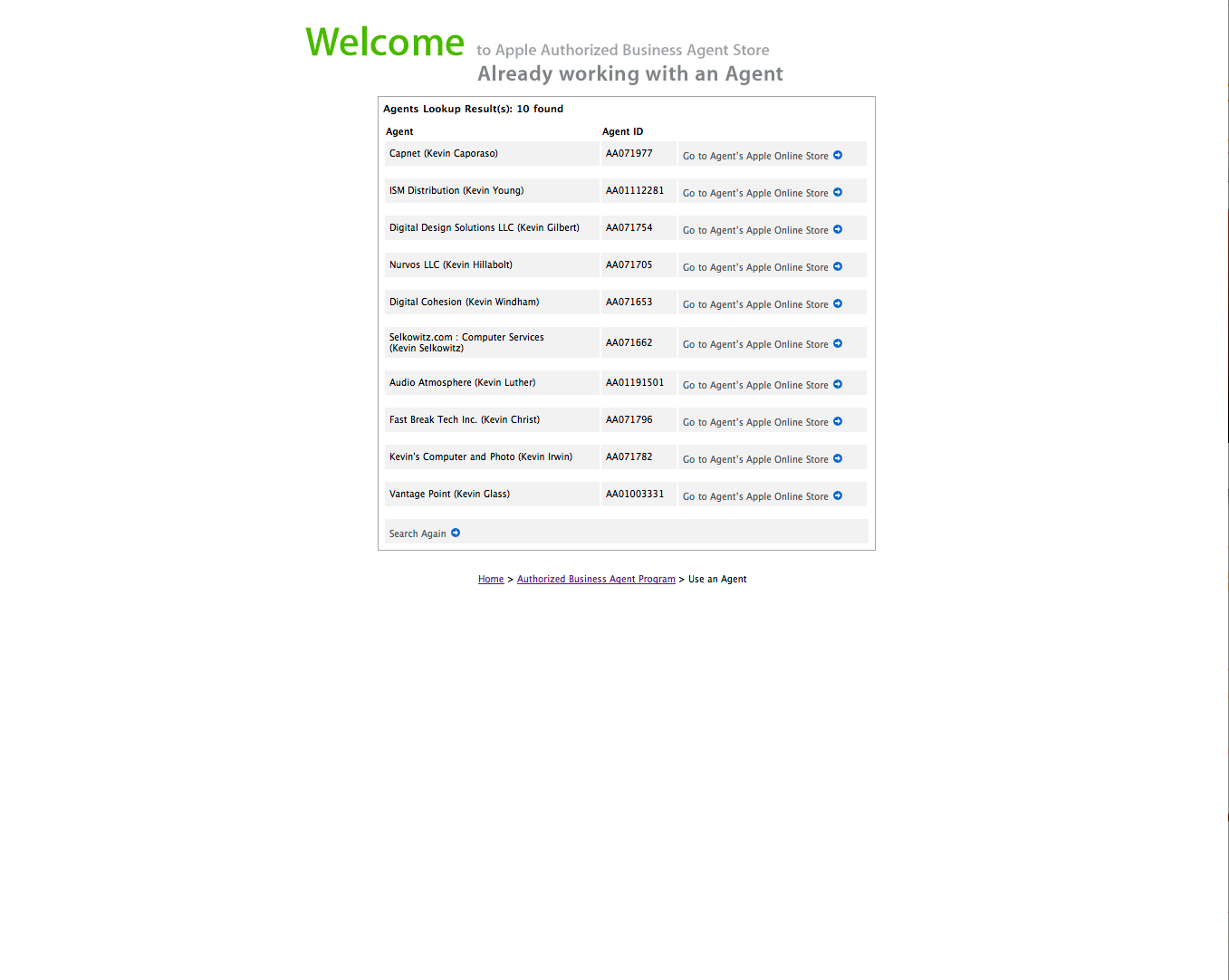Select agent name ISM Distribution (Kevin Young)
This screenshot has height=980, width=1229.
[x=456, y=190]
